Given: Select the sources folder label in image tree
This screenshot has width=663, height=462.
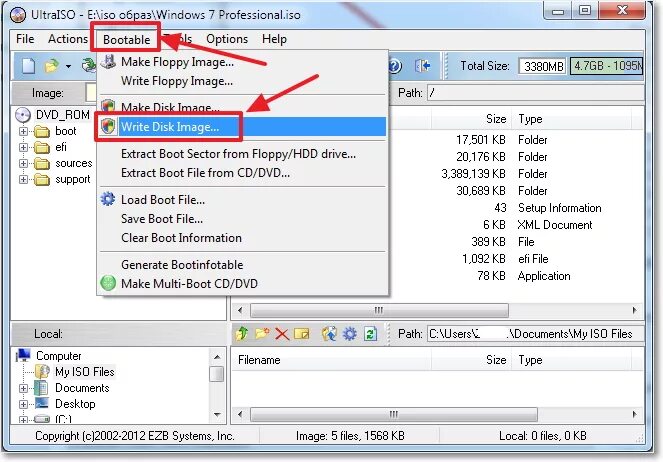Looking at the screenshot, I should coord(74,163).
